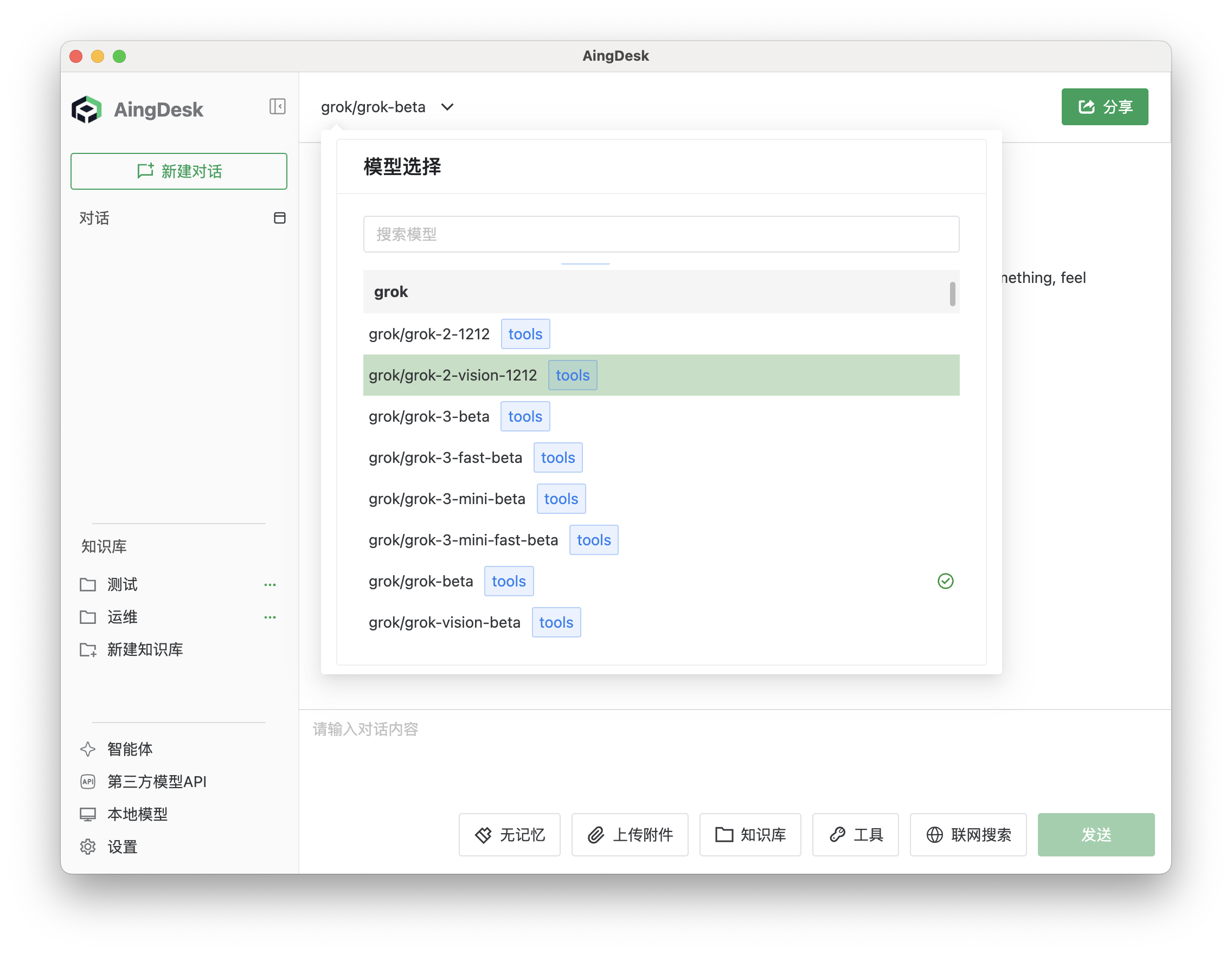The height and width of the screenshot is (954, 1232).
Task: Open more options for 运维 knowledge base
Action: click(269, 617)
